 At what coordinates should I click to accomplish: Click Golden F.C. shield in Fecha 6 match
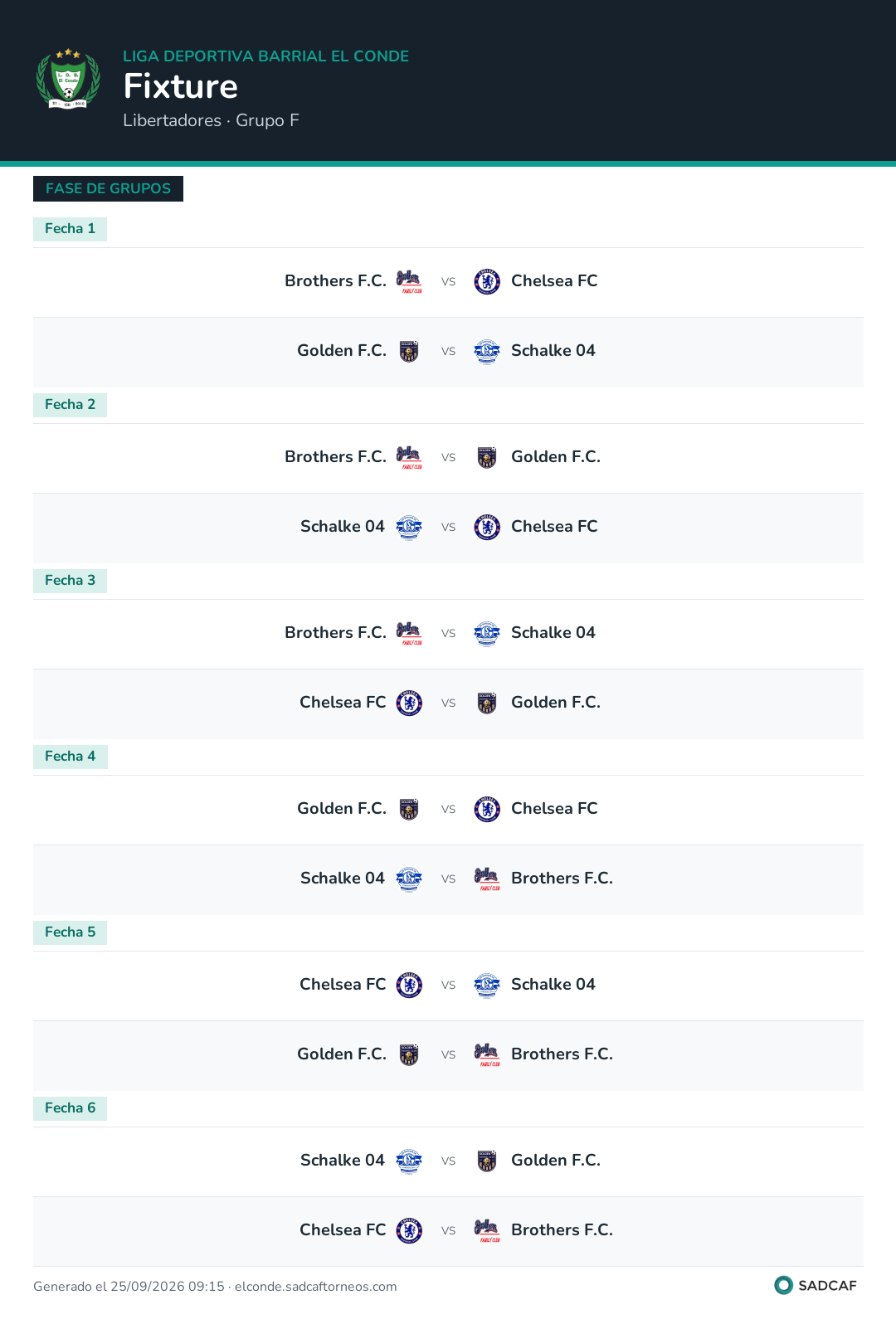[x=487, y=1161]
